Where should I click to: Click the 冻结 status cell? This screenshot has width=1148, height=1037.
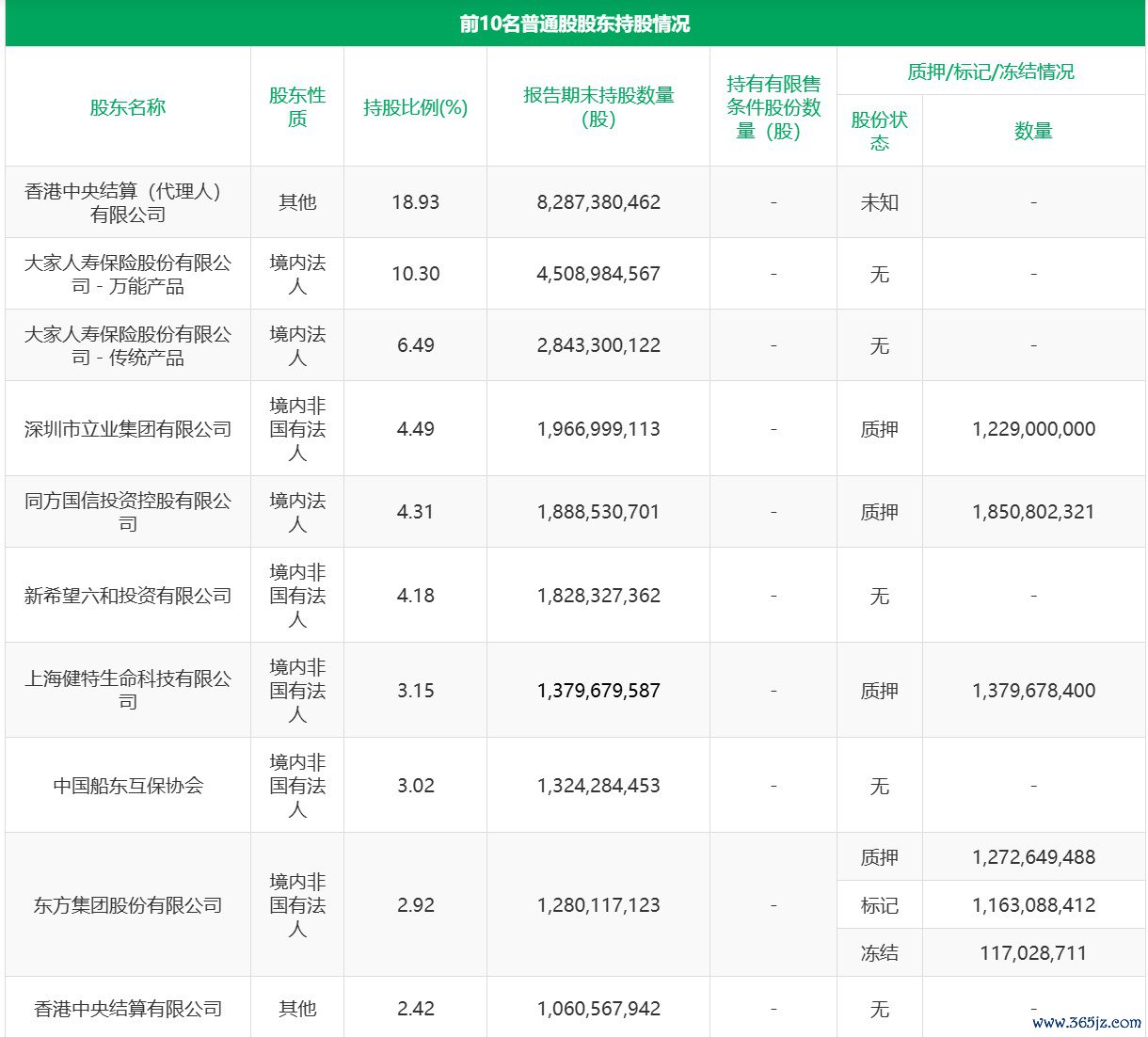(880, 953)
